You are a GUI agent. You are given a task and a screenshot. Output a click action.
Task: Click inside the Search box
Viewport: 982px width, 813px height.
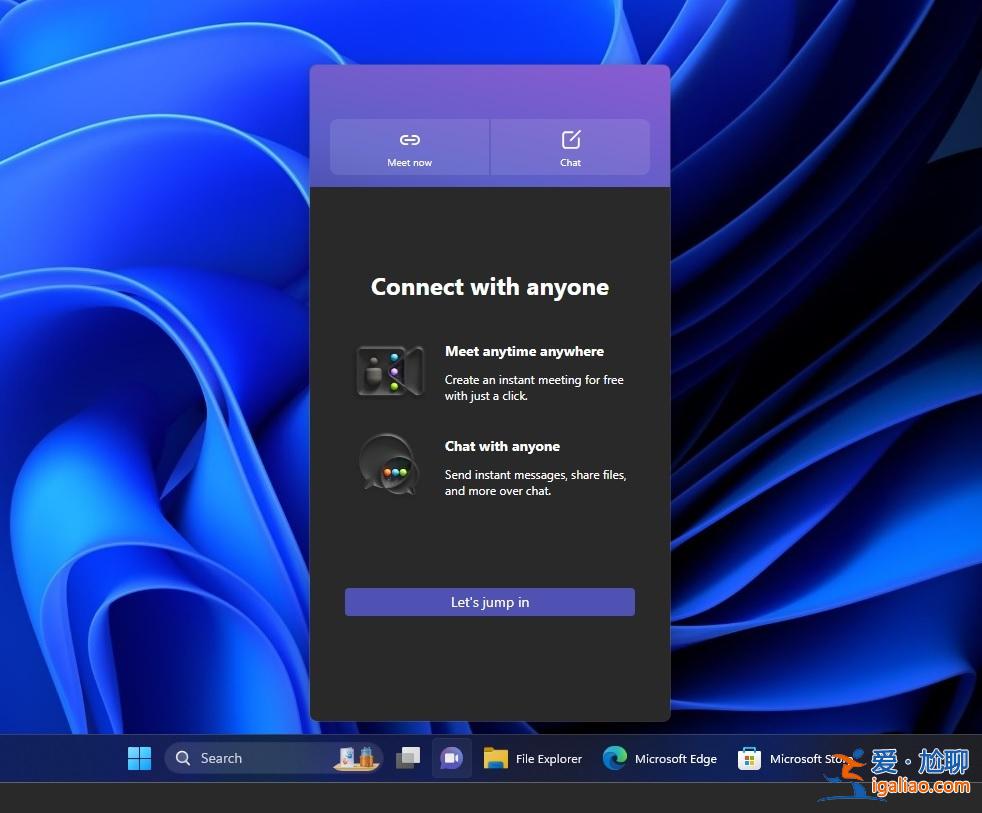coord(250,757)
